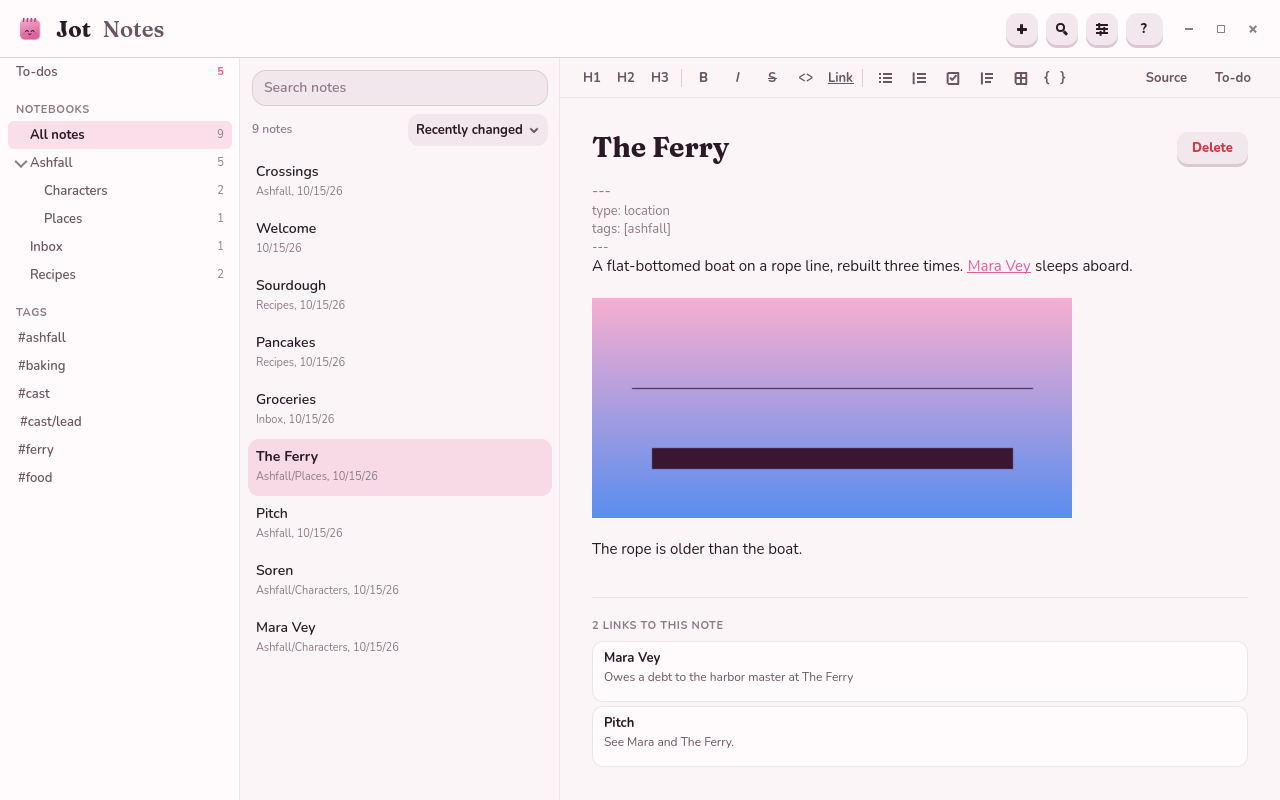Screen dimensions: 1280x800
Task: Insert bulleted list
Action: point(885,78)
